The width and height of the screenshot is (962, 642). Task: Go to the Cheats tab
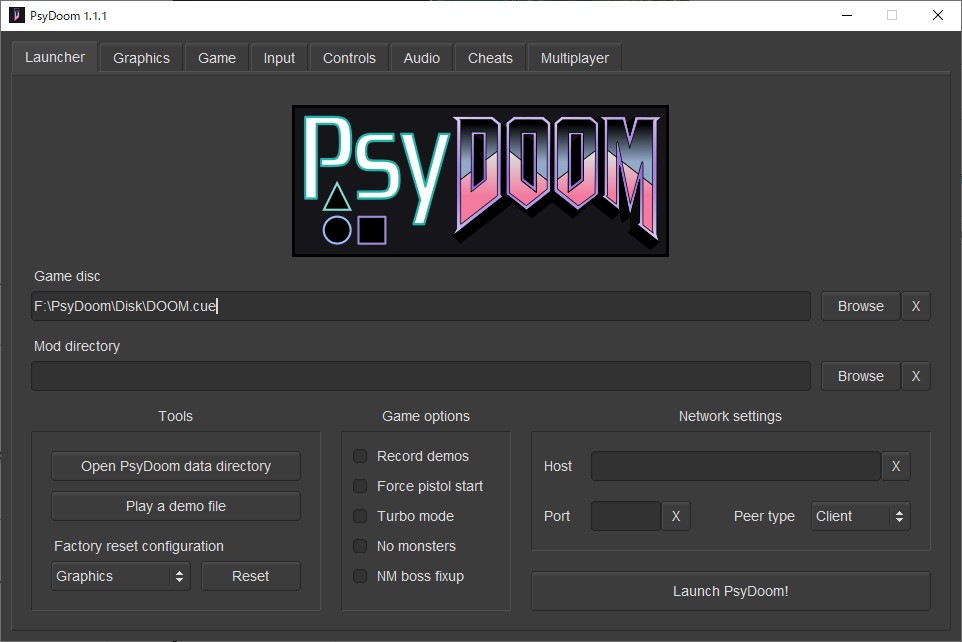tap(490, 58)
